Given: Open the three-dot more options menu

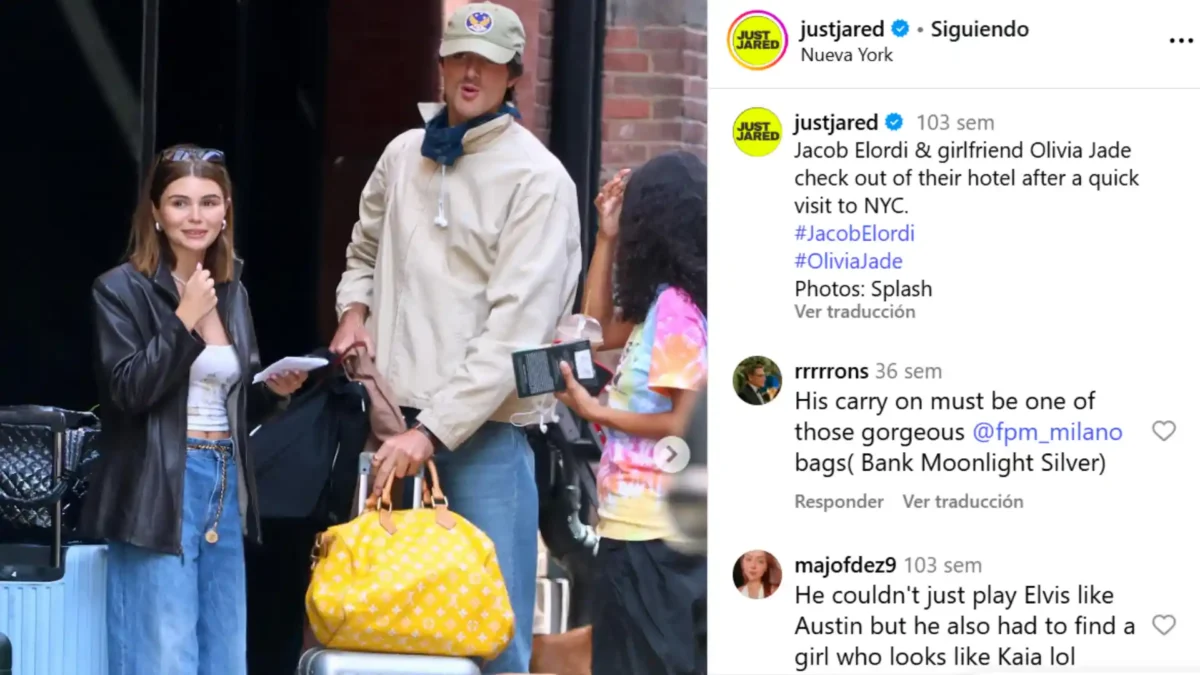Looking at the screenshot, I should click(1181, 41).
